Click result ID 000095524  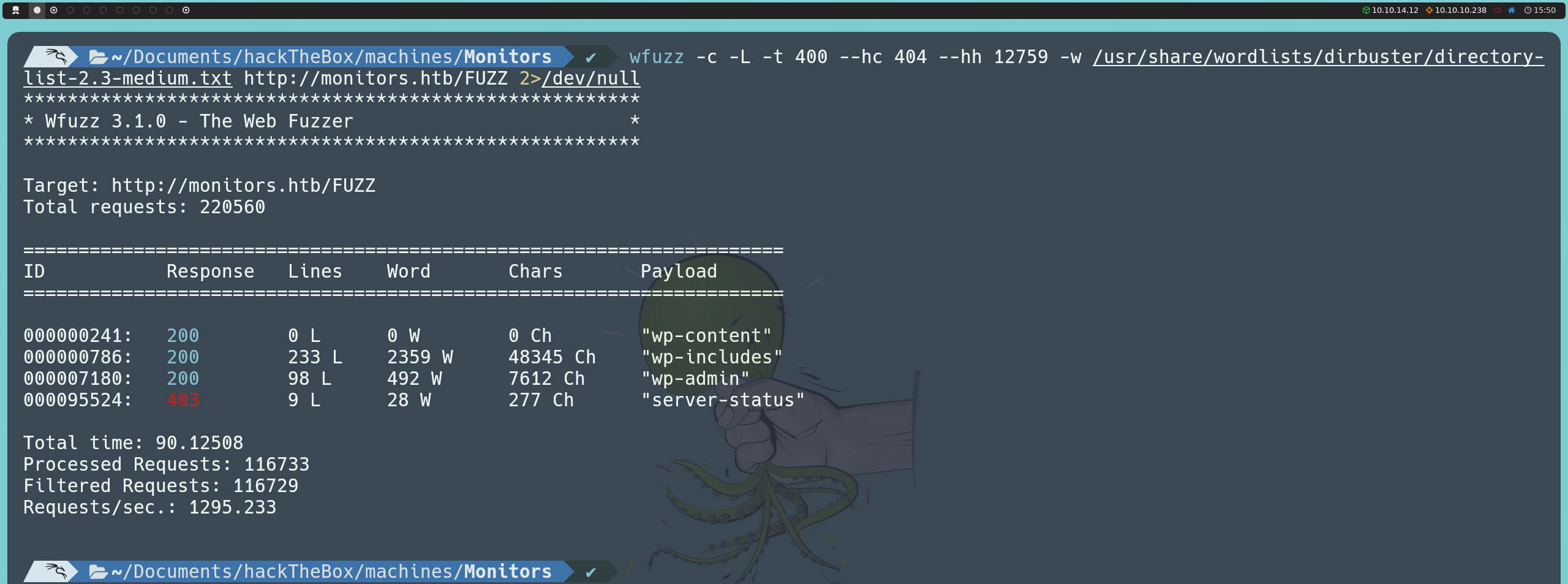78,400
